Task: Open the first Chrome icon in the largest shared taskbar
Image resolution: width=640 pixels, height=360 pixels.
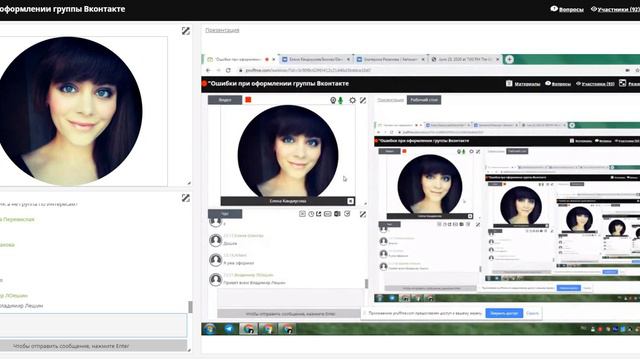Action: point(248,329)
